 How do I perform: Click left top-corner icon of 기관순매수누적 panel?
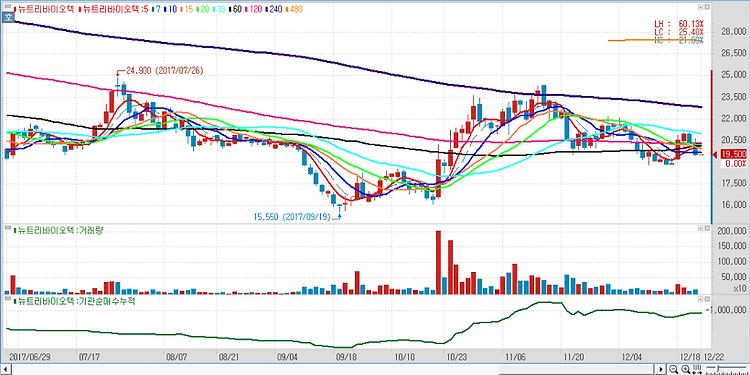pyautogui.click(x=8, y=298)
